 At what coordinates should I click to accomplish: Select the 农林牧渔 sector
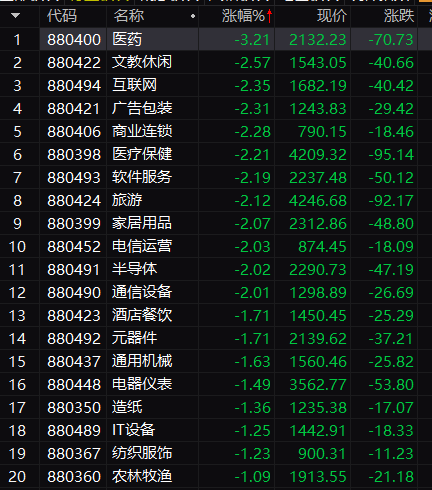click(142, 476)
